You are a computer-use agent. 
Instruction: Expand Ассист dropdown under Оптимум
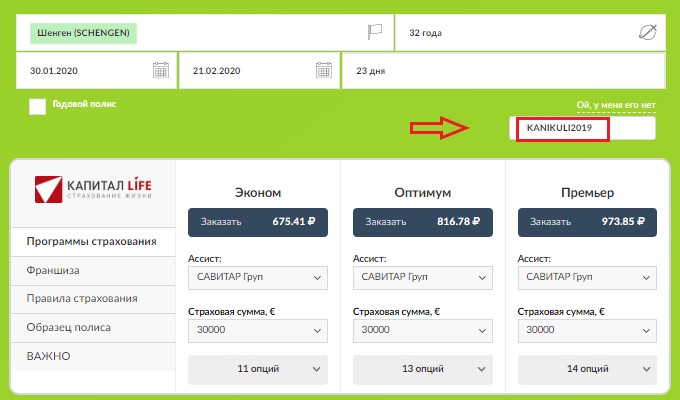pyautogui.click(x=423, y=277)
